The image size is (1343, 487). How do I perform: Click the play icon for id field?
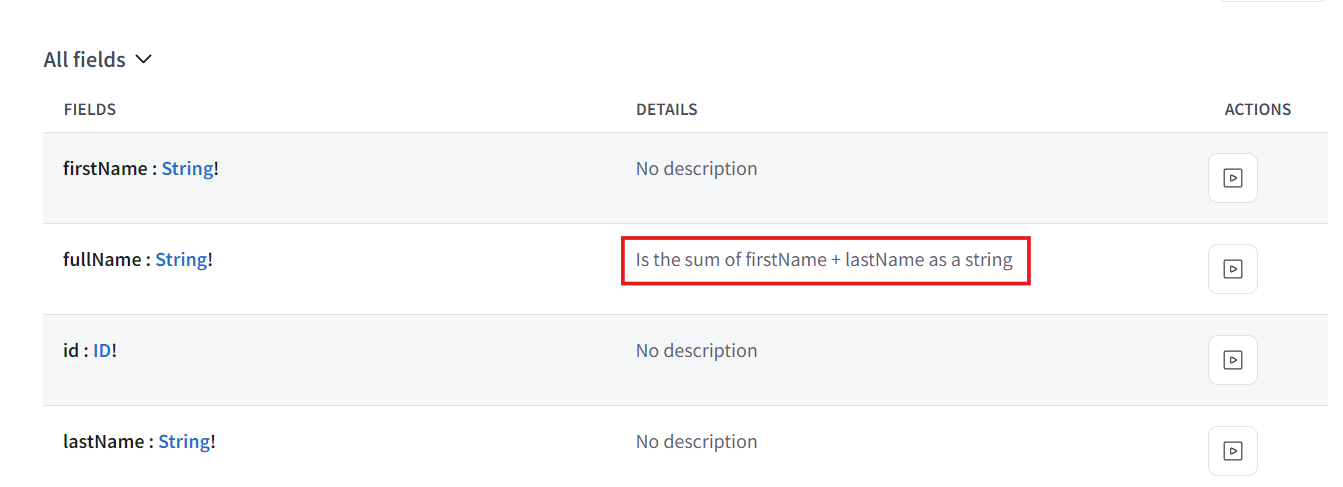[1232, 360]
